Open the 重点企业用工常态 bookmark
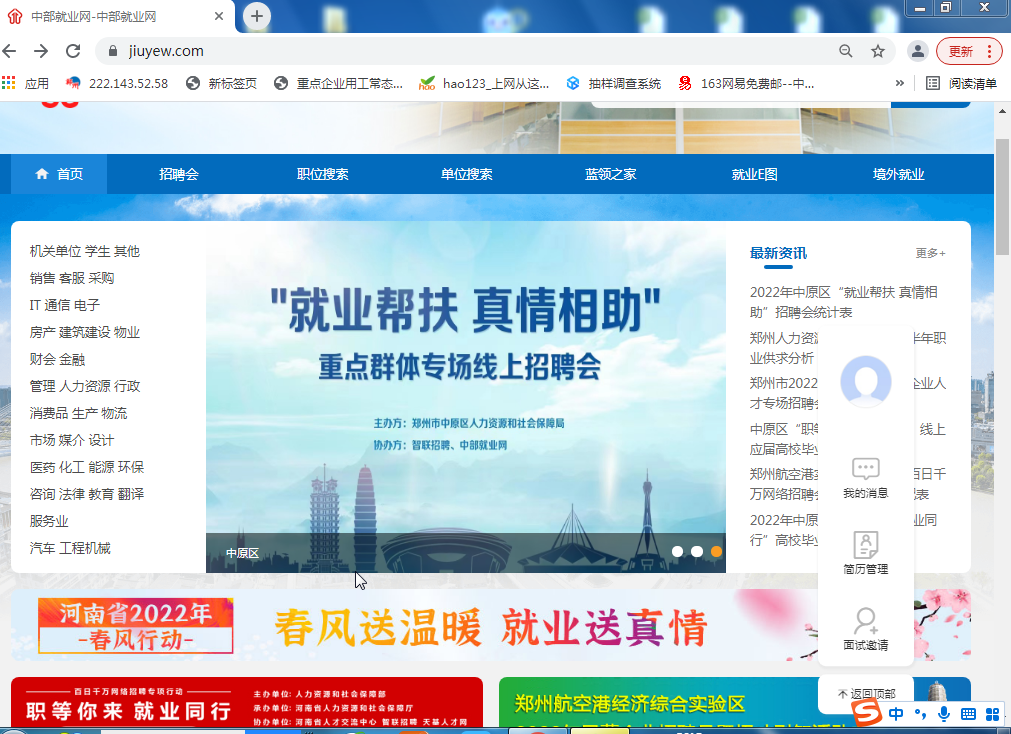Viewport: 1011px width, 734px height. [x=339, y=83]
